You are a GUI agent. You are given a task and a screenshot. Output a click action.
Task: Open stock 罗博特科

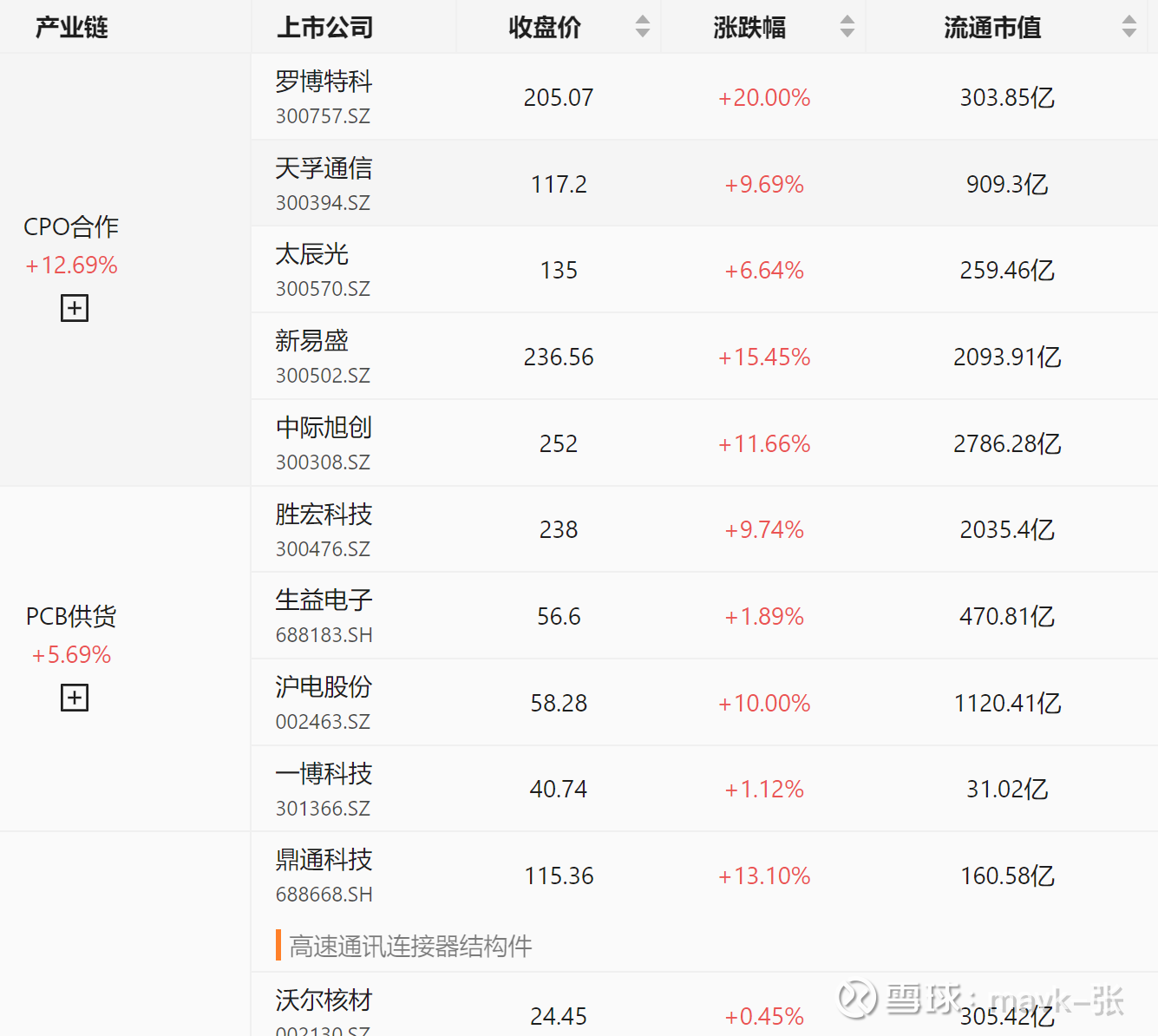[x=324, y=82]
